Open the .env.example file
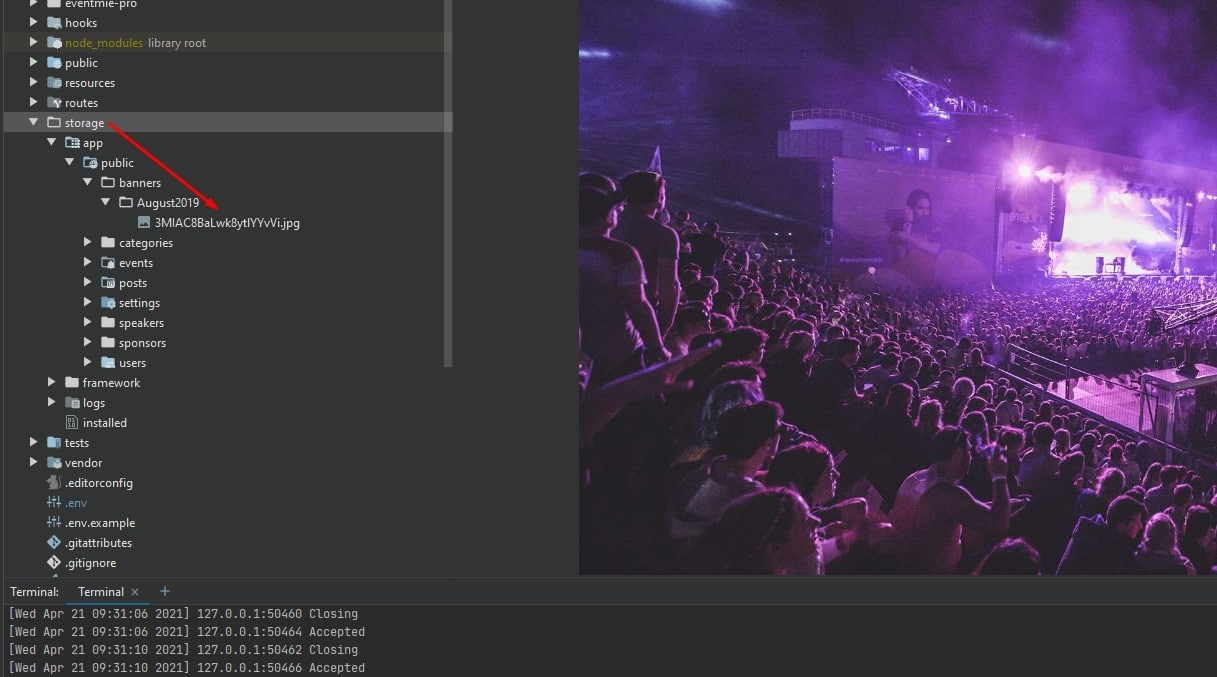 click(100, 523)
